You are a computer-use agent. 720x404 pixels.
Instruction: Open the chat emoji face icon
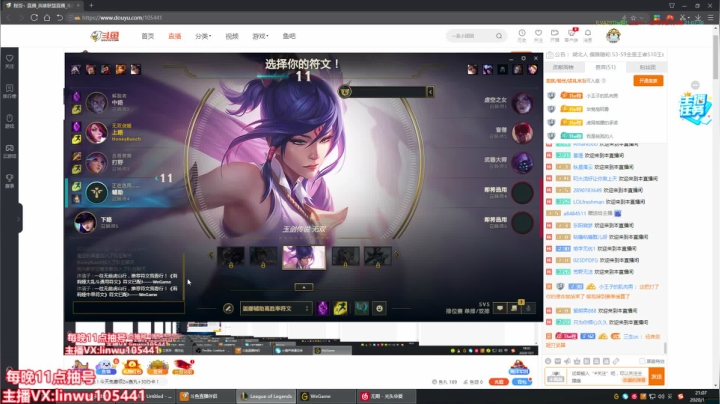click(x=548, y=361)
